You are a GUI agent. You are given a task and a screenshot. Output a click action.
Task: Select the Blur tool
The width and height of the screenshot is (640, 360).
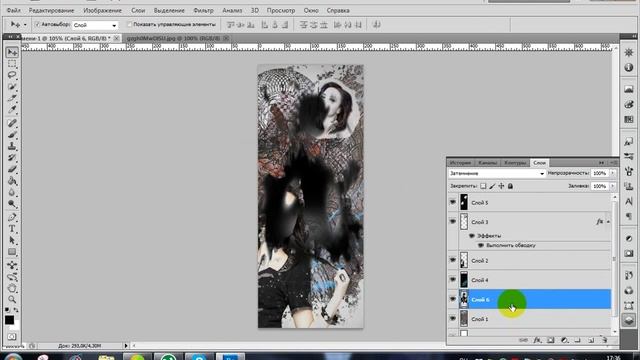coord(12,192)
